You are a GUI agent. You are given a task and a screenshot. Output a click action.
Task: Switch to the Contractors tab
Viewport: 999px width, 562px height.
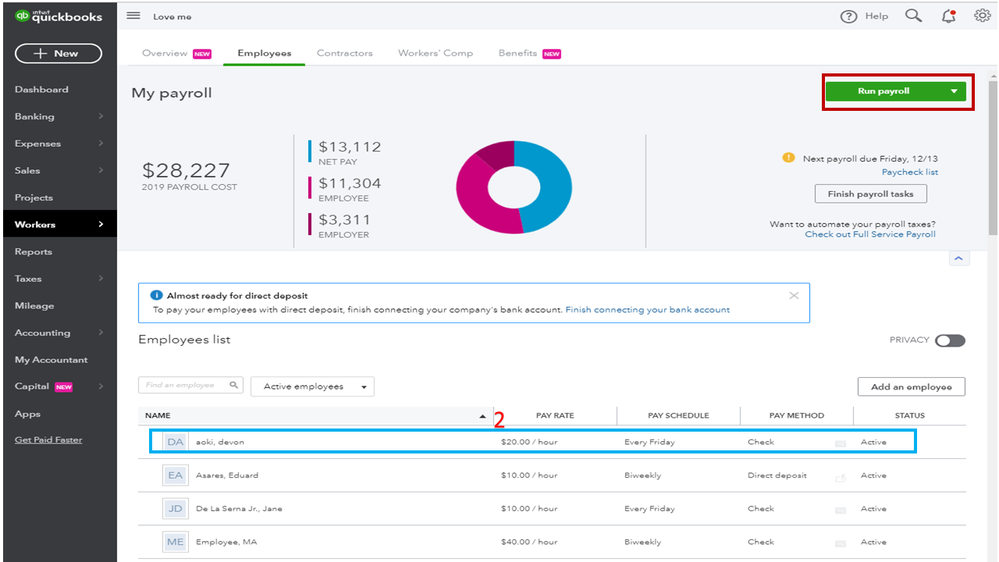[344, 53]
